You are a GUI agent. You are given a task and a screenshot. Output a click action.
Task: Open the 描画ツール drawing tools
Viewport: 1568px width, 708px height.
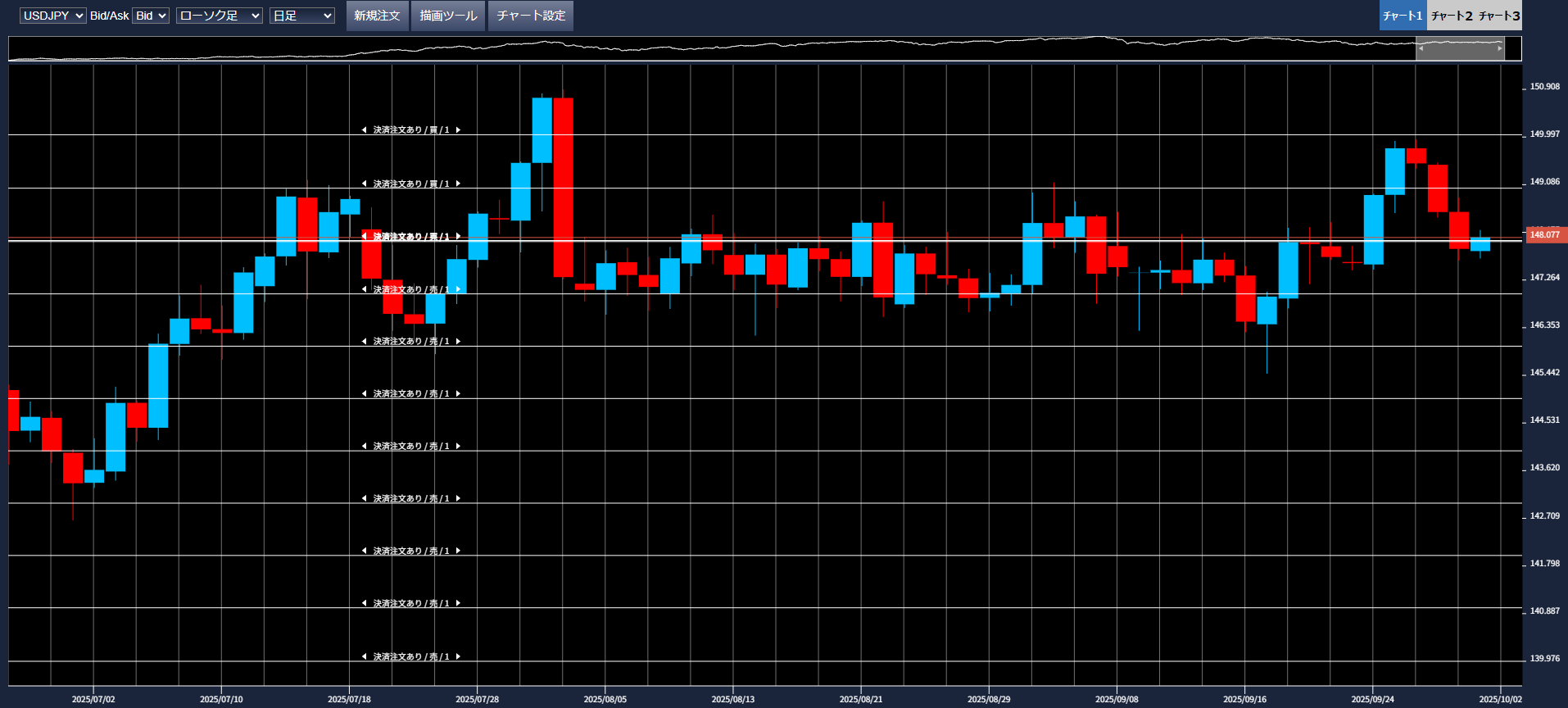click(448, 16)
